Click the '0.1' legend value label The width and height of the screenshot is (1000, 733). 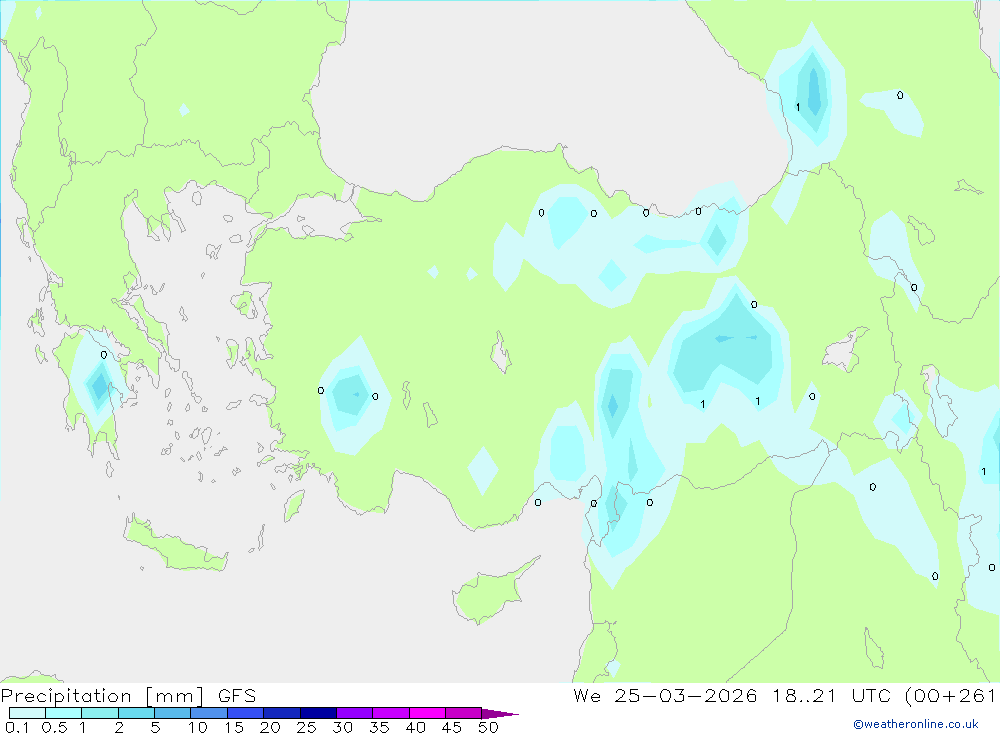pos(17,727)
